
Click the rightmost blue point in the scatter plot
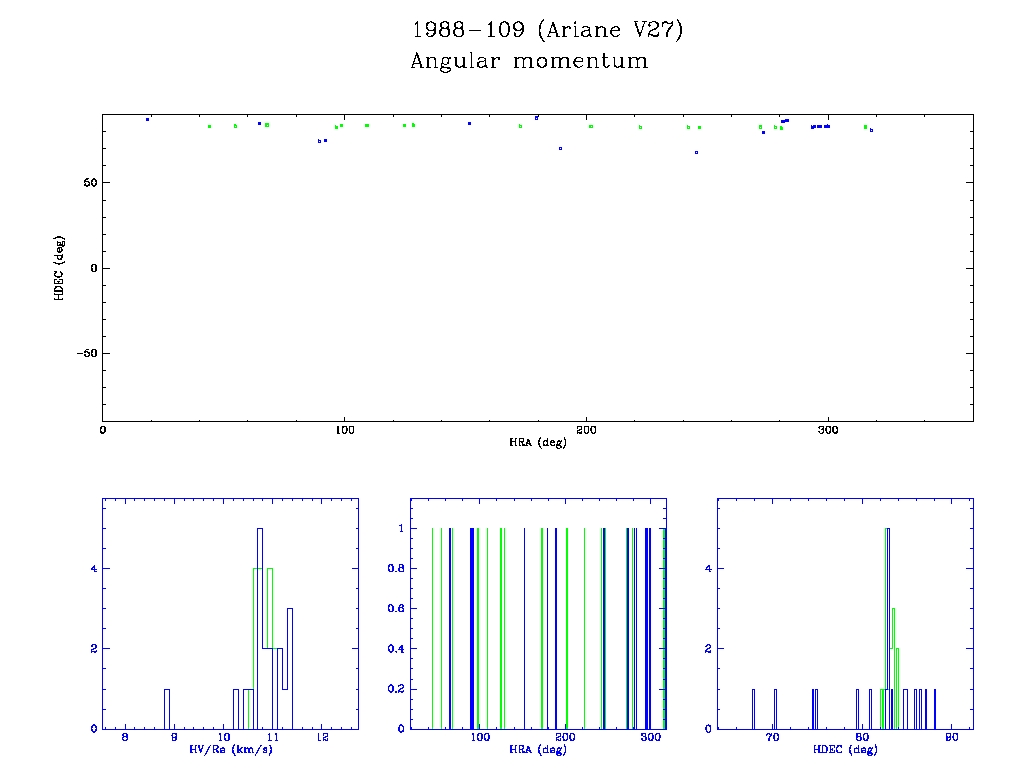(872, 130)
